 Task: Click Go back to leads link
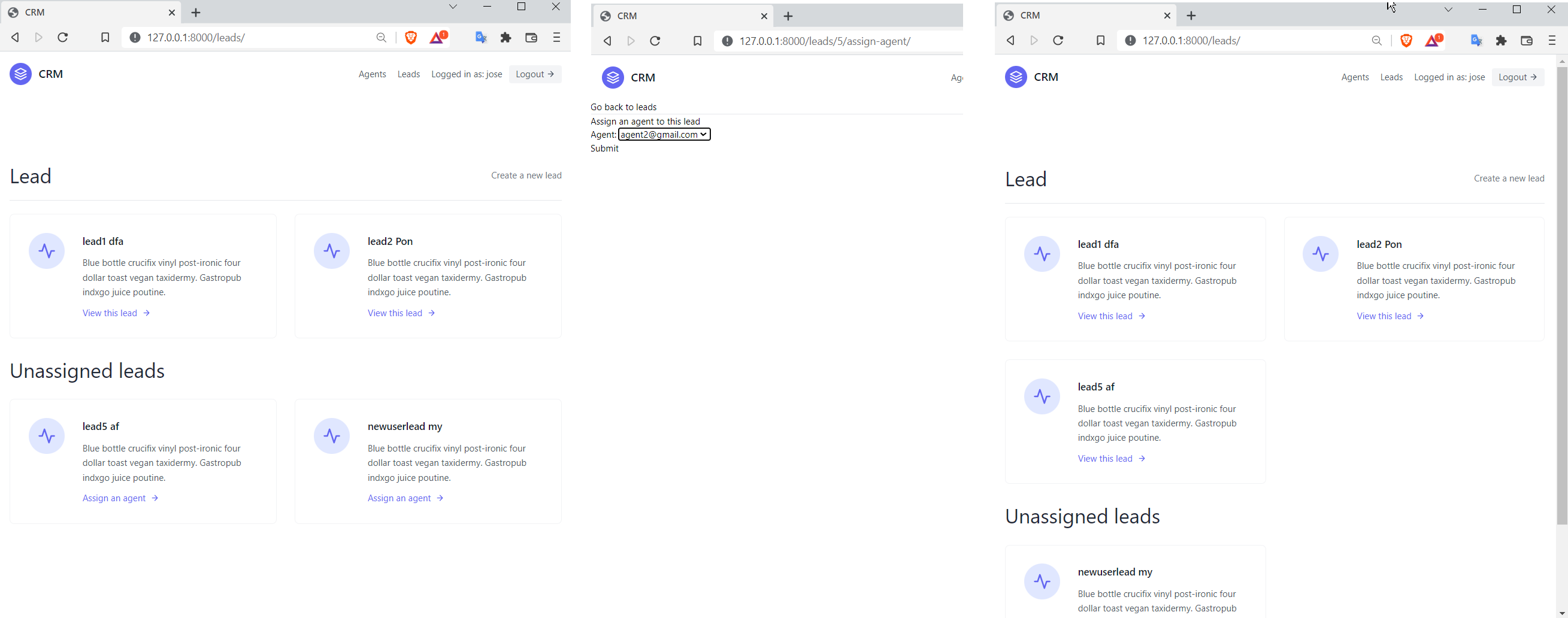coord(623,107)
